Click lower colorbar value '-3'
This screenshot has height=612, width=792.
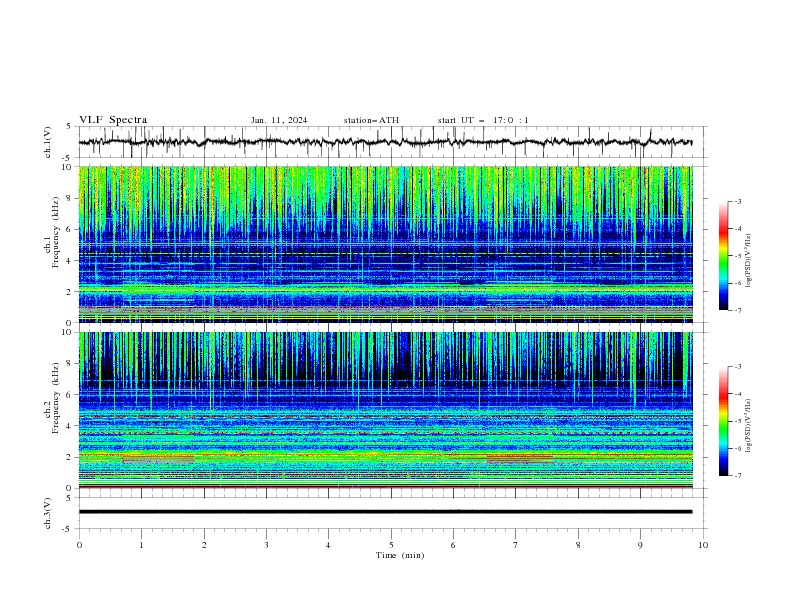(738, 367)
